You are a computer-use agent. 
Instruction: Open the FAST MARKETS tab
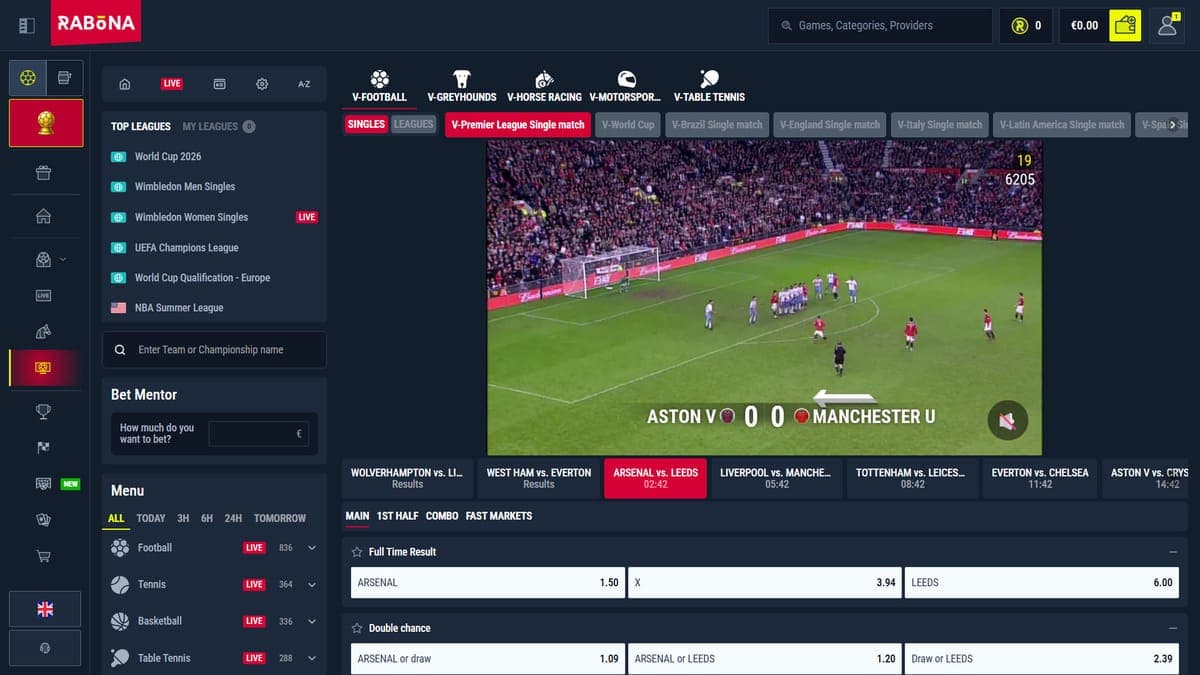point(499,516)
